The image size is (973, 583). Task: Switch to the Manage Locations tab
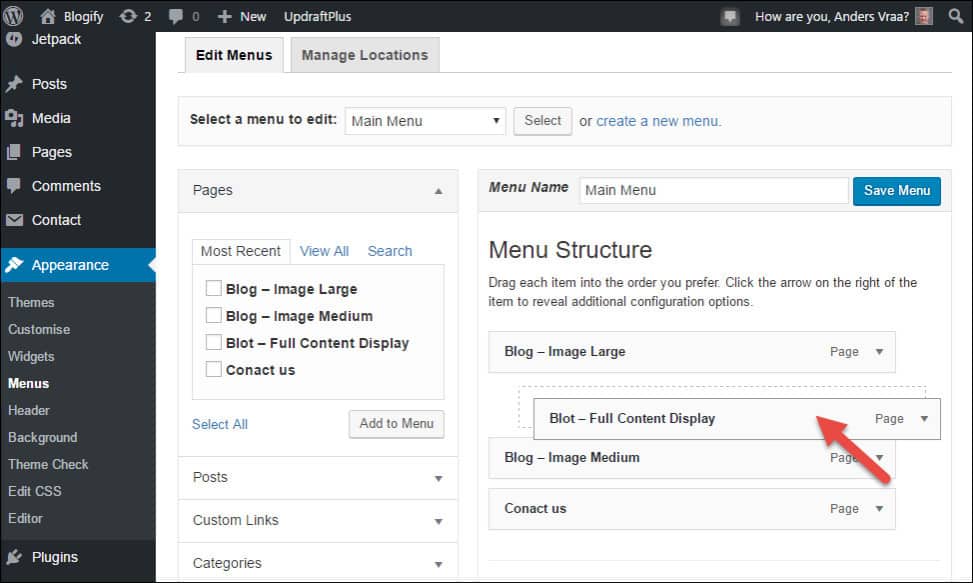coord(364,55)
